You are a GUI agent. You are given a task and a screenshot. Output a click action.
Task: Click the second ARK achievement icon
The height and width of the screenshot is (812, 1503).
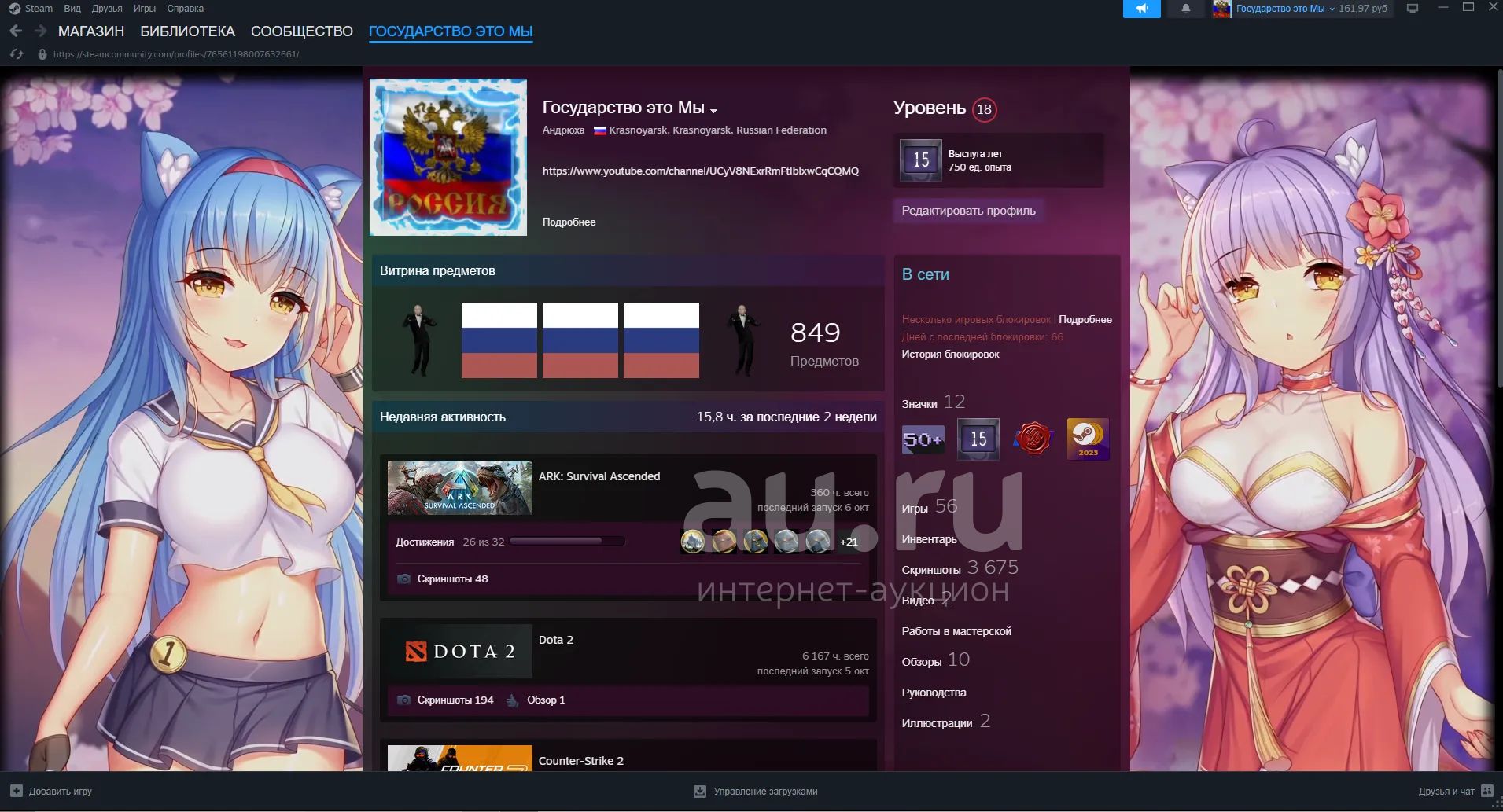pyautogui.click(x=724, y=542)
